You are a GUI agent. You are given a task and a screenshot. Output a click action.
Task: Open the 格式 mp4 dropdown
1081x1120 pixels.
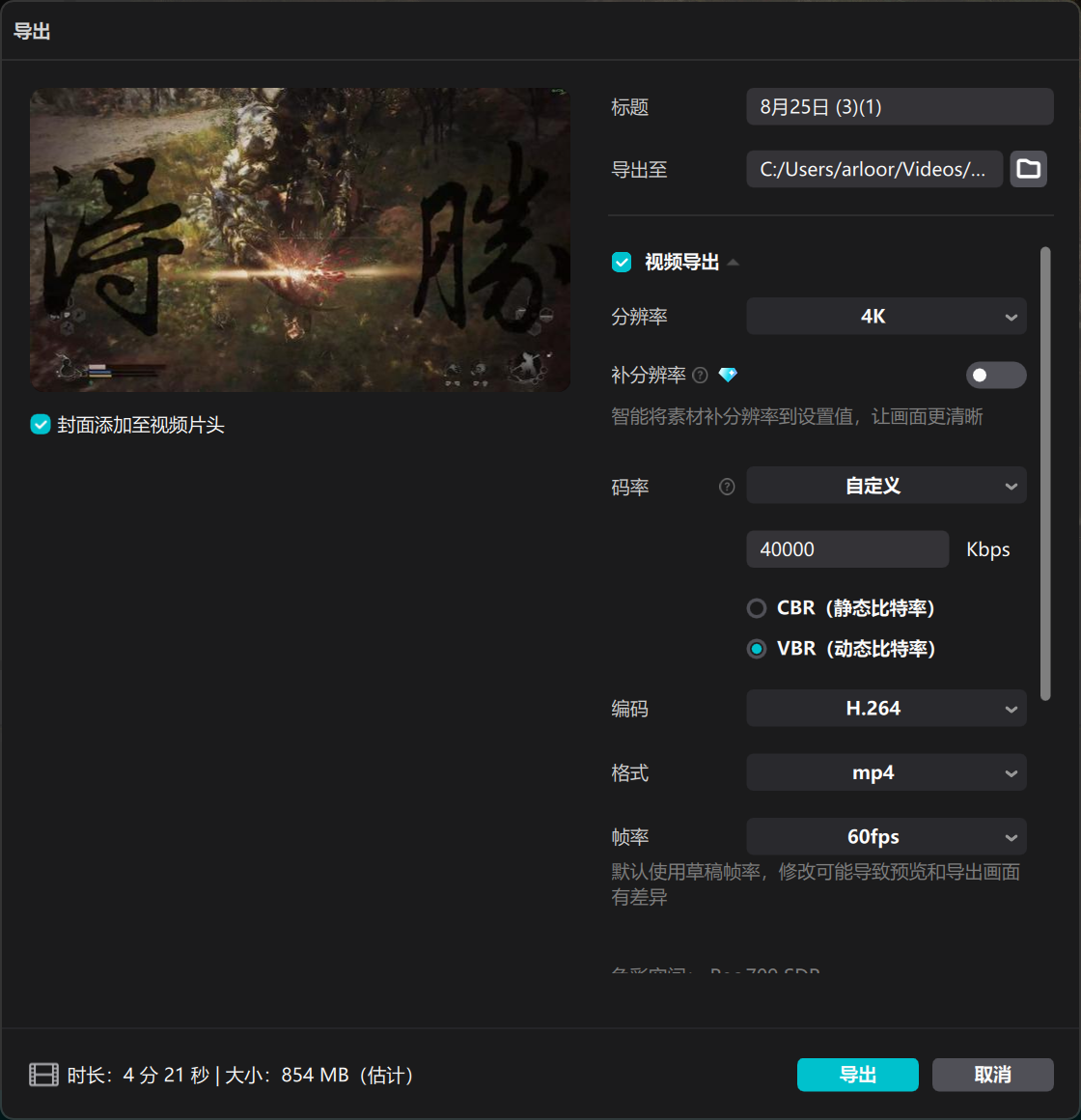(x=886, y=772)
